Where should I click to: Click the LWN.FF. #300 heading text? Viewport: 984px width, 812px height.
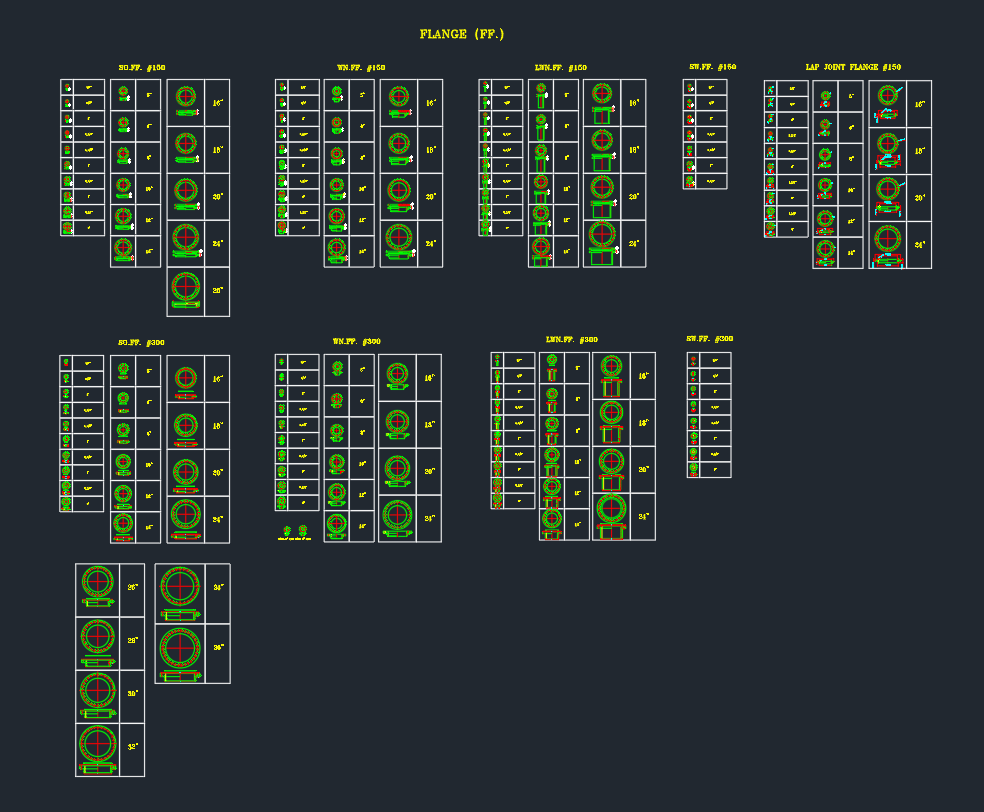[571, 340]
